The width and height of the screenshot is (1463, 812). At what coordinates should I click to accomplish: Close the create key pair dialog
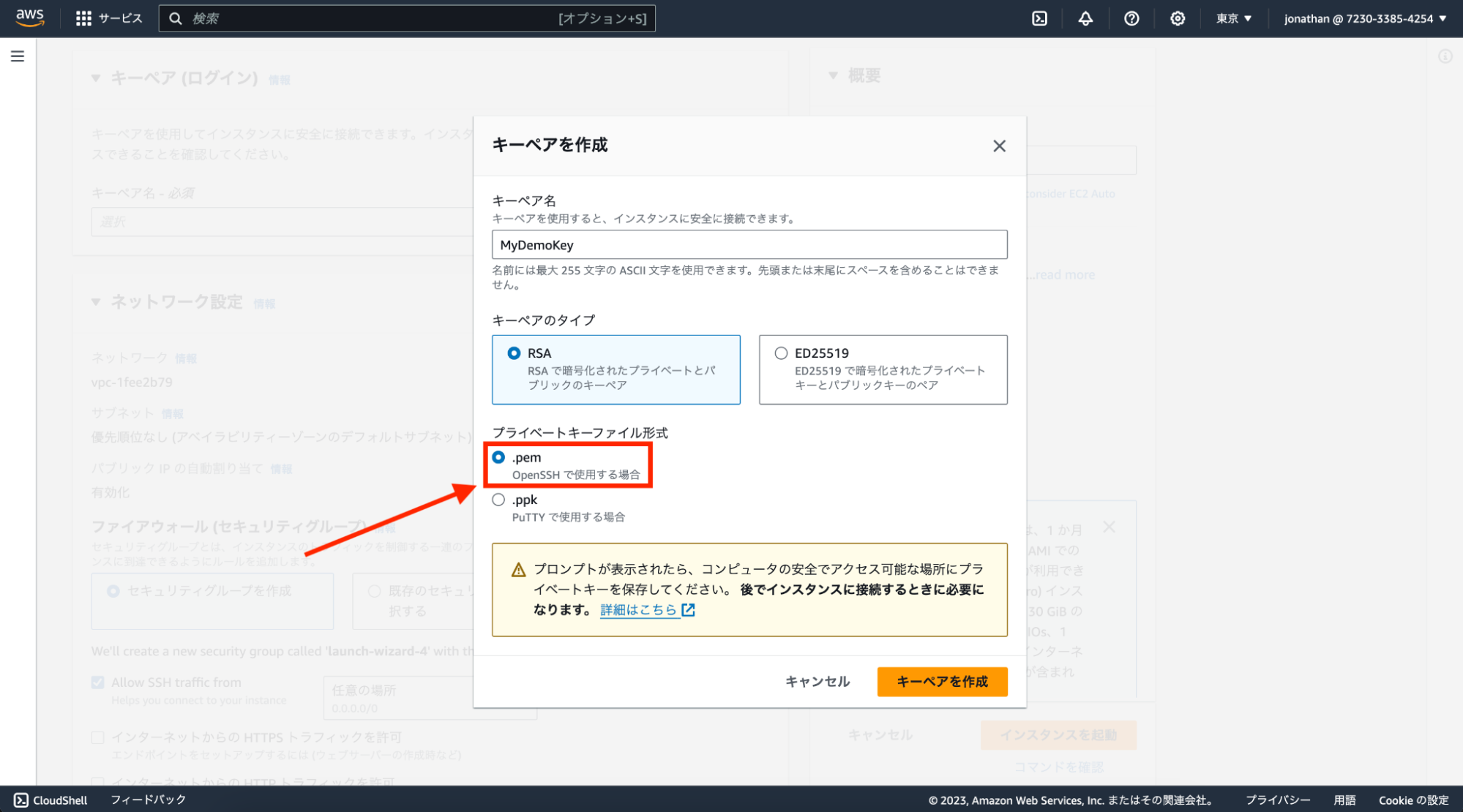tap(999, 146)
